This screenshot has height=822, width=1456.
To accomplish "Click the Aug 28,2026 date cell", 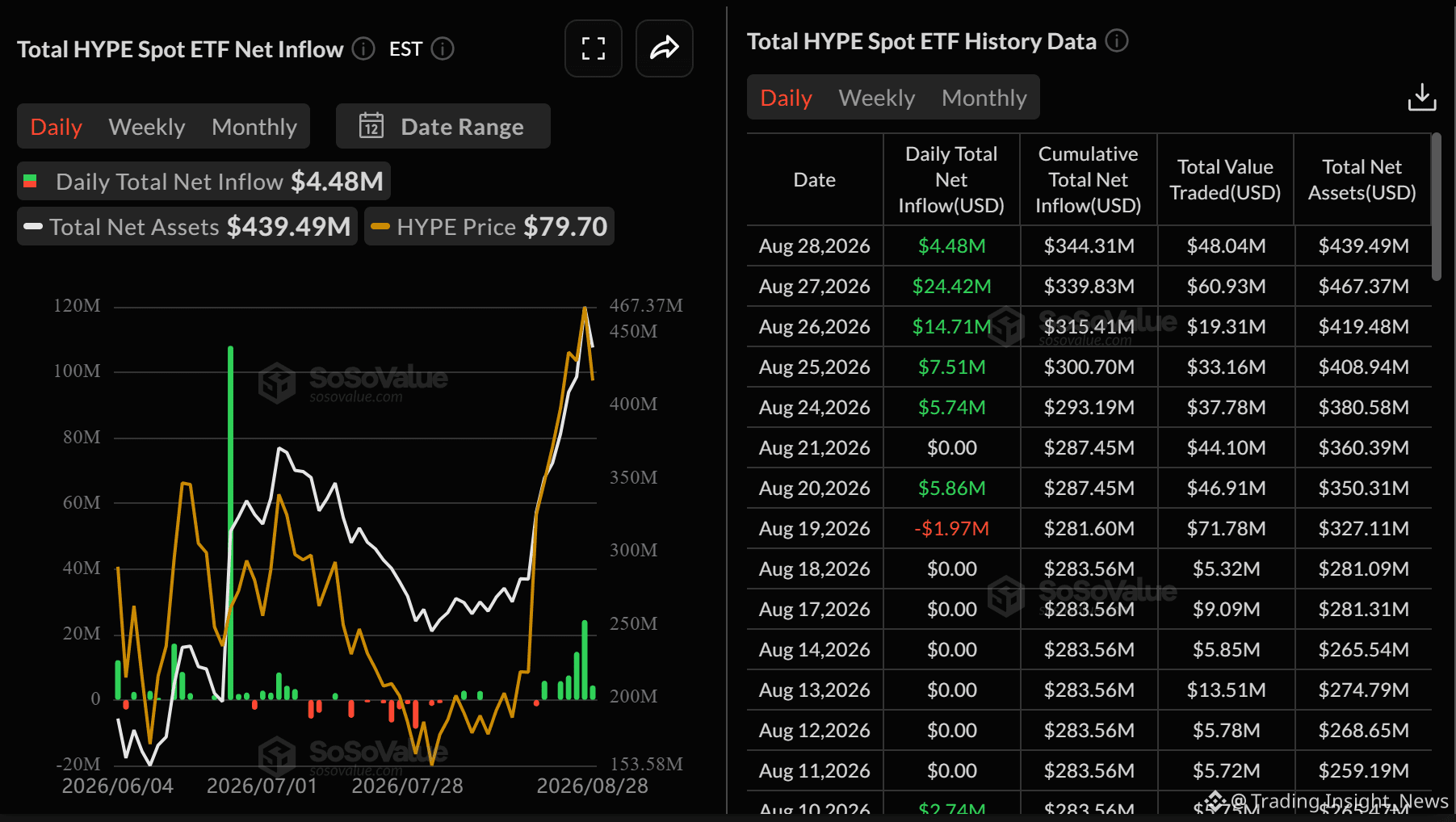I will (x=815, y=245).
